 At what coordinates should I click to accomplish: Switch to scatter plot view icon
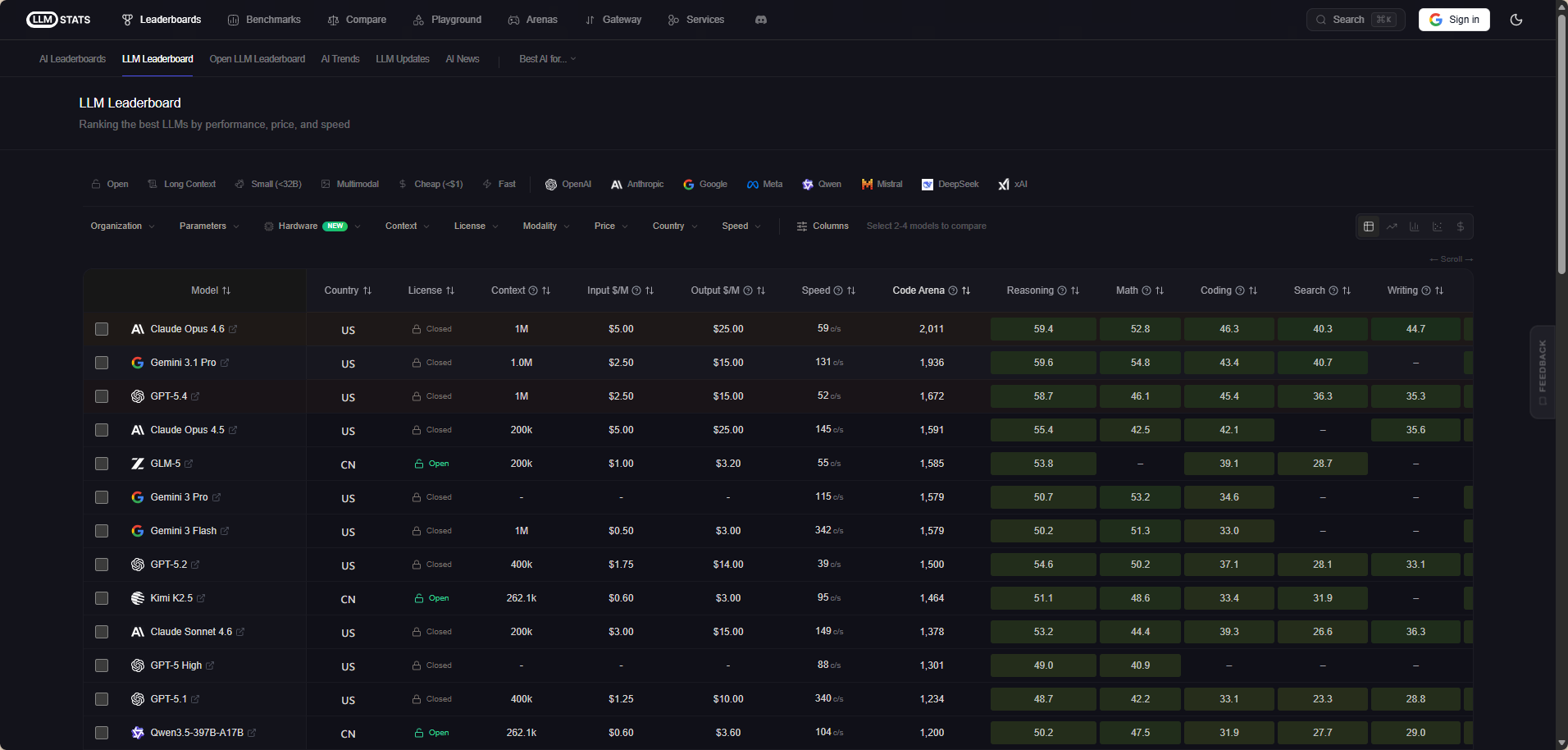click(x=1438, y=226)
